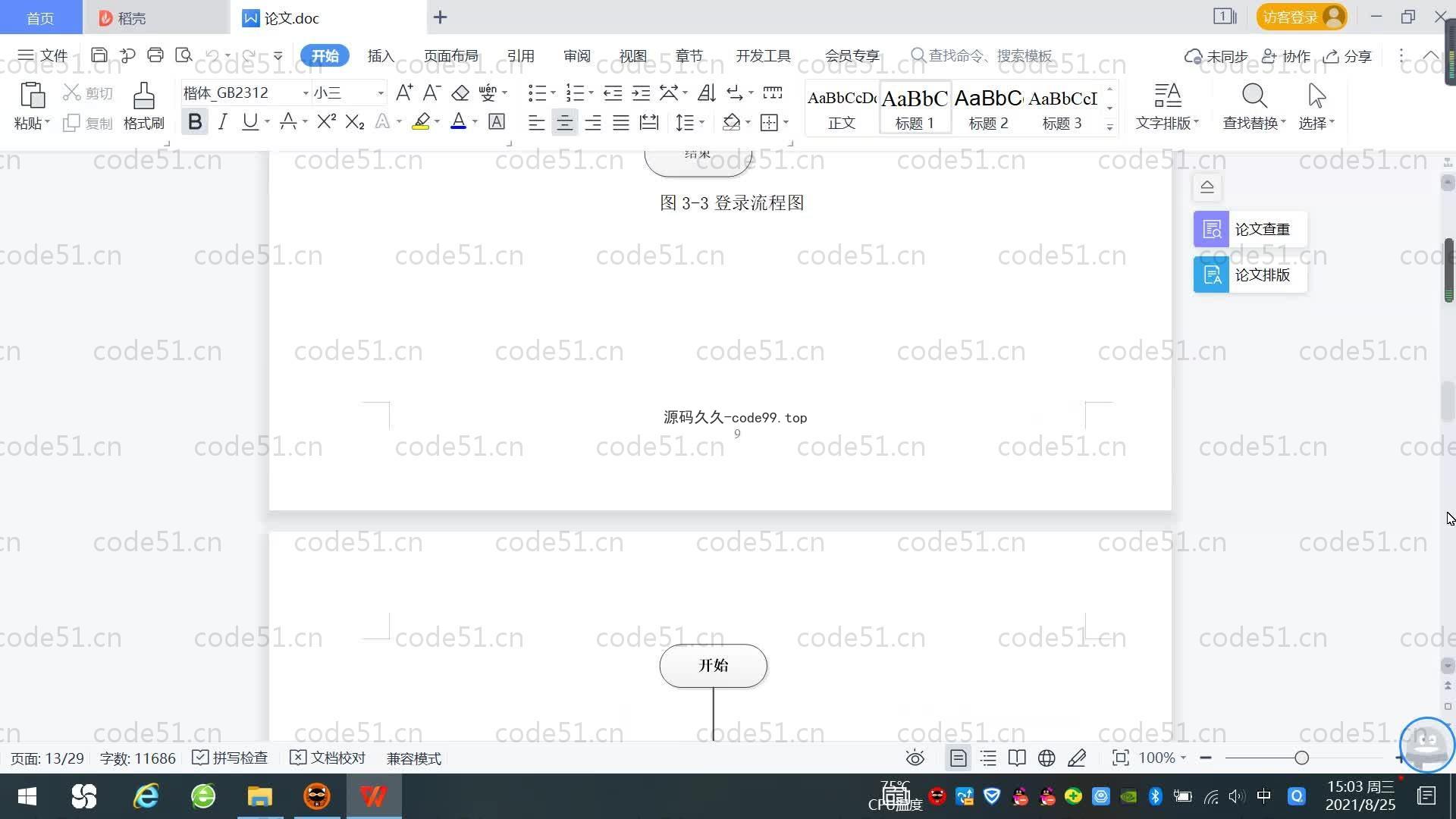Open the 文件 file menu

click(42, 55)
